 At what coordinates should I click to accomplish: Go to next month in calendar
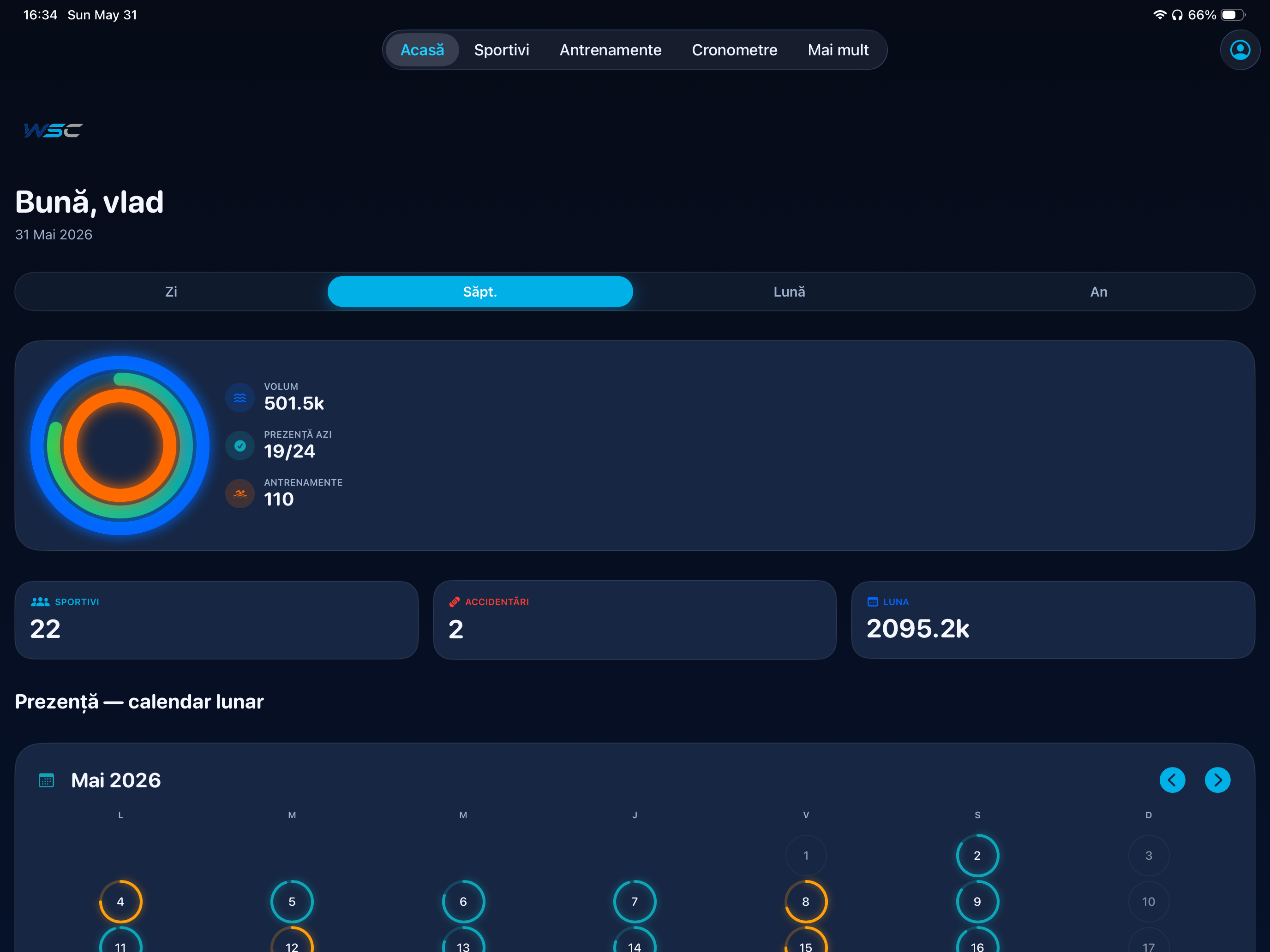[x=1217, y=780]
